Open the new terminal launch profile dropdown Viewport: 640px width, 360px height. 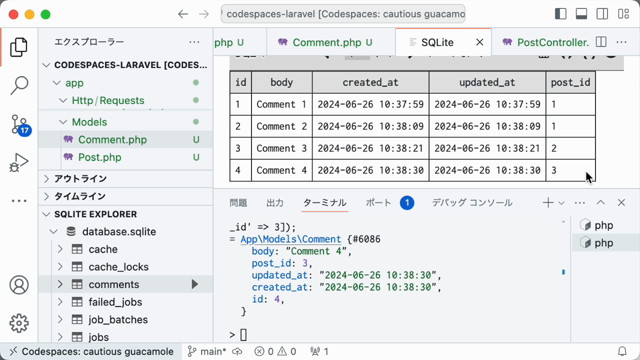tap(562, 203)
